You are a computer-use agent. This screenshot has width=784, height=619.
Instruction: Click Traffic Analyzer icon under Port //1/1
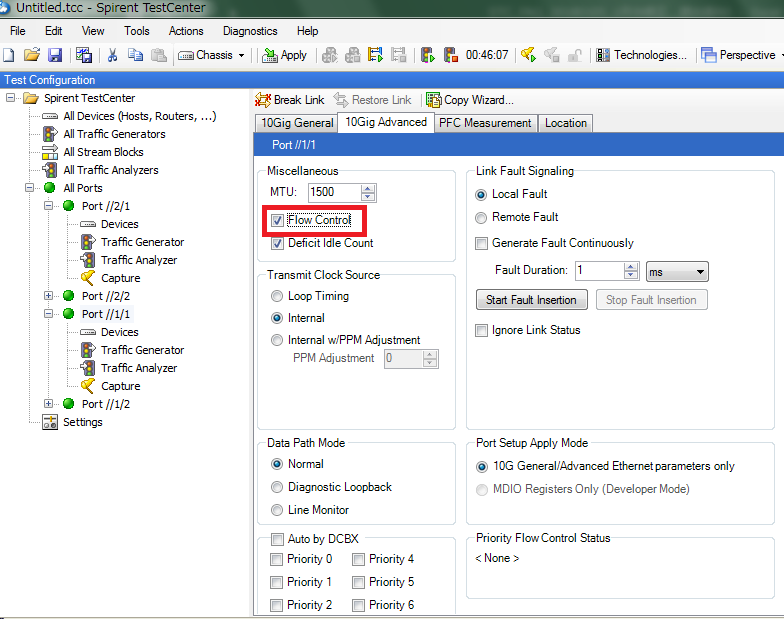coord(88,368)
